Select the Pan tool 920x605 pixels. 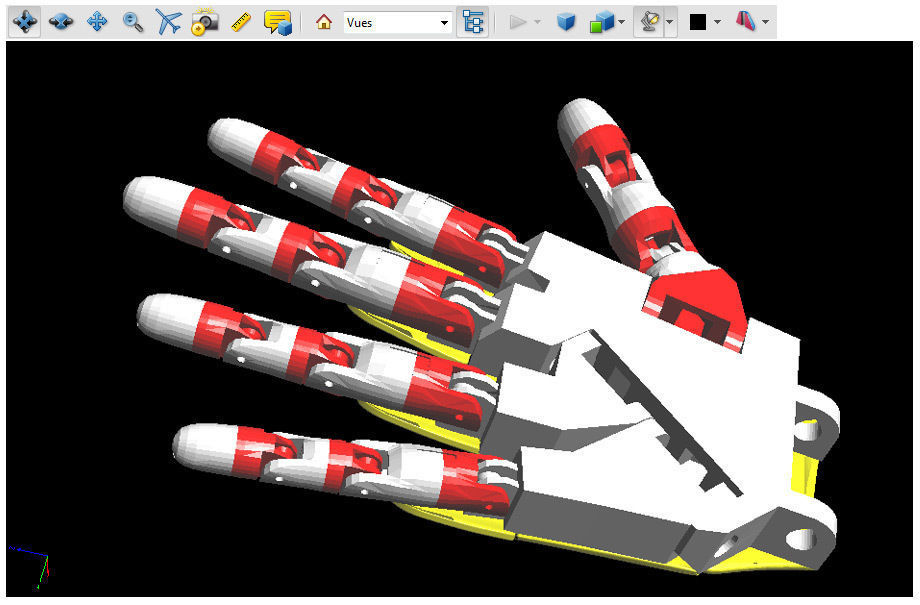[97, 22]
